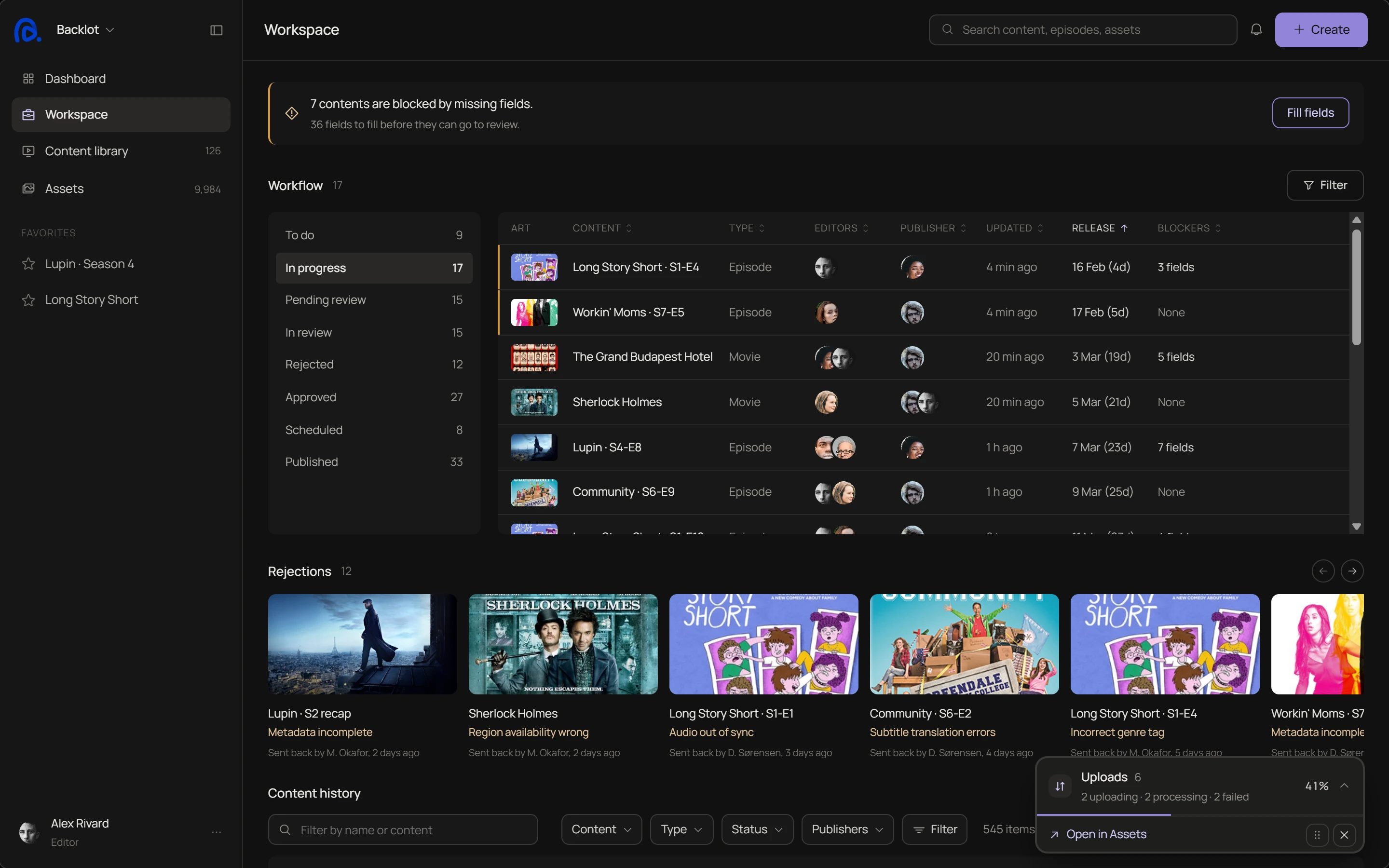This screenshot has height=868, width=1389.
Task: Click editor avatar for Workin' Moms S7-E5
Action: pyautogui.click(x=827, y=312)
